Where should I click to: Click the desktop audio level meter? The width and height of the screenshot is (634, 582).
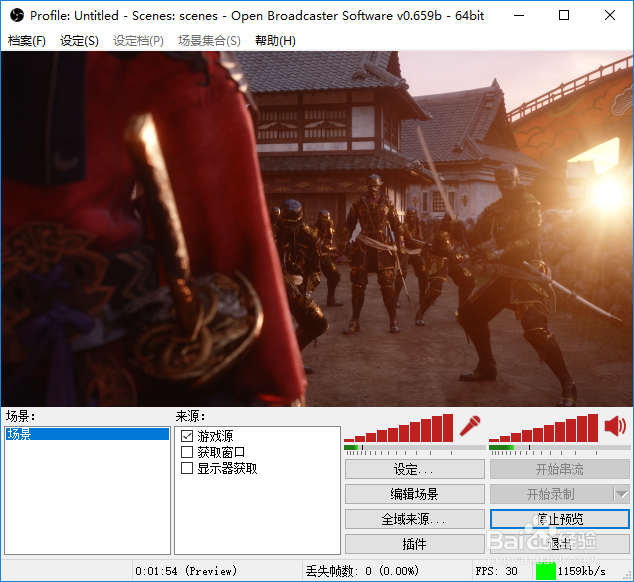560,448
